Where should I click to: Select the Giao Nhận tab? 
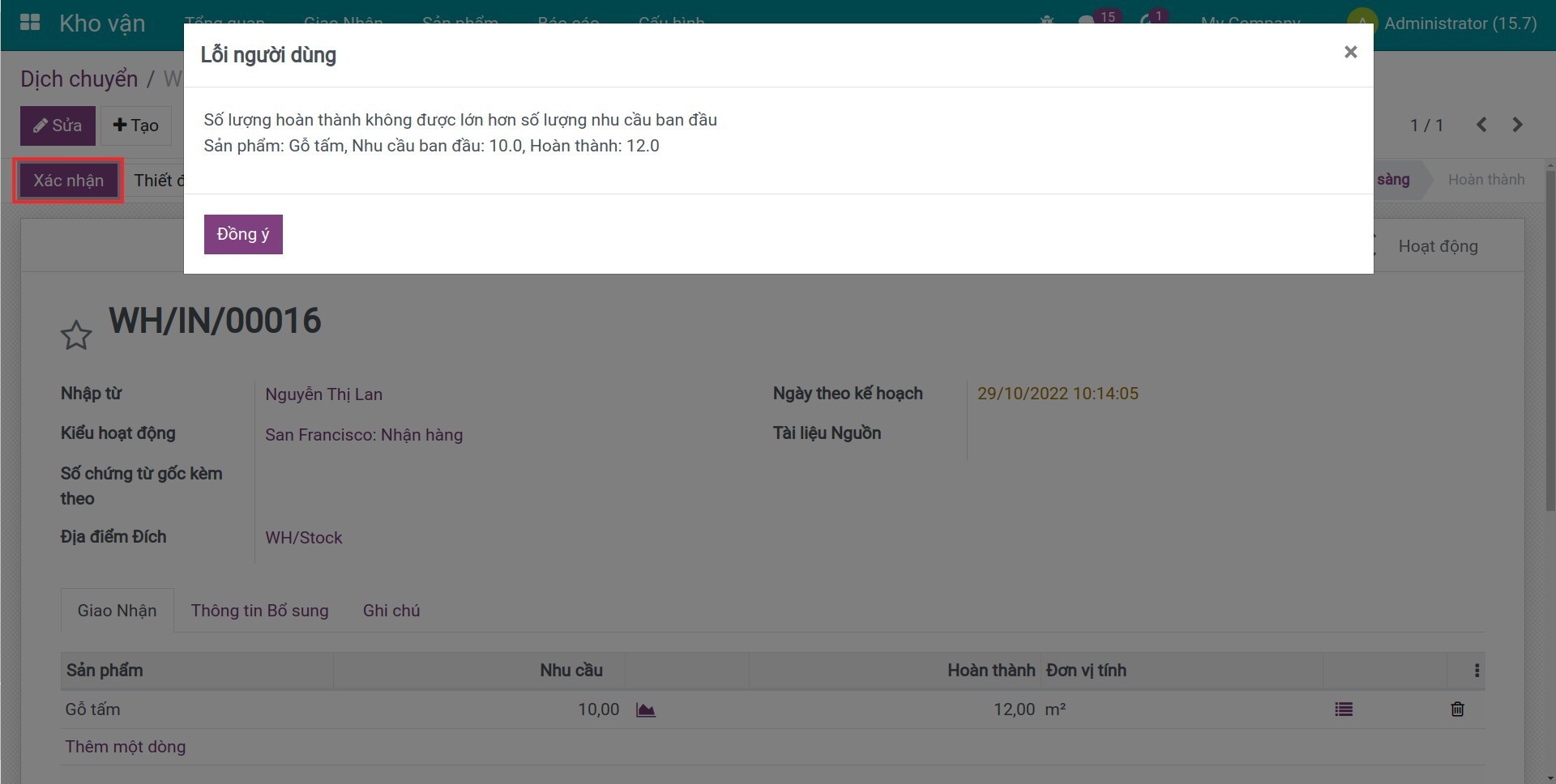117,611
